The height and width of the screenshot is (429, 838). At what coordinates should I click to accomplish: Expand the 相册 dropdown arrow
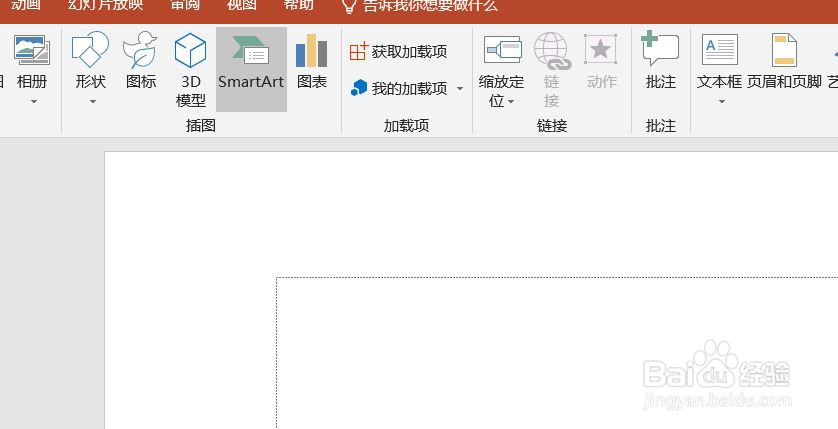click(34, 102)
